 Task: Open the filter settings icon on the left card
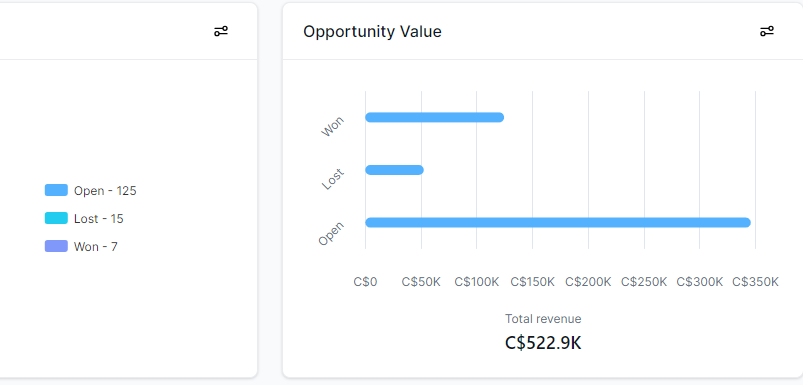pyautogui.click(x=221, y=32)
